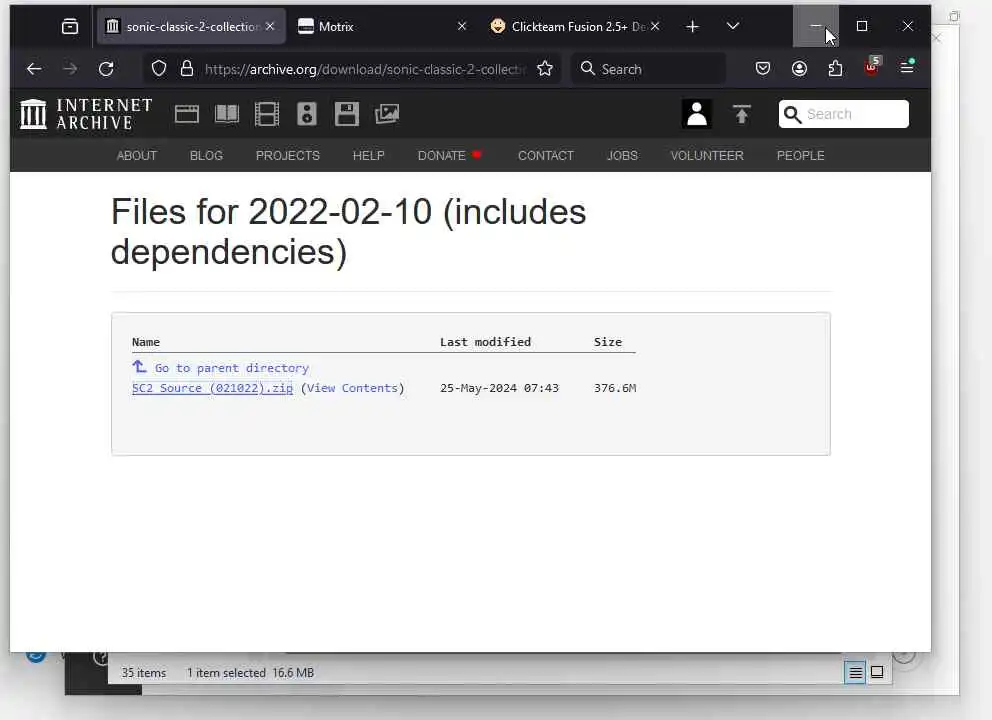Screen dimensions: 992x720
Task: Click the Name column header
Action: point(146,342)
